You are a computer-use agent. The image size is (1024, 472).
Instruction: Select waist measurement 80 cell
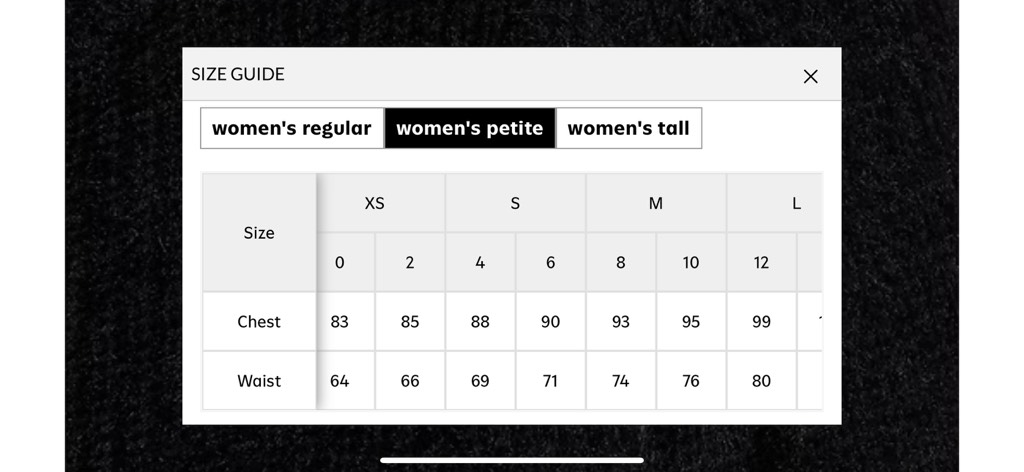[x=761, y=381]
